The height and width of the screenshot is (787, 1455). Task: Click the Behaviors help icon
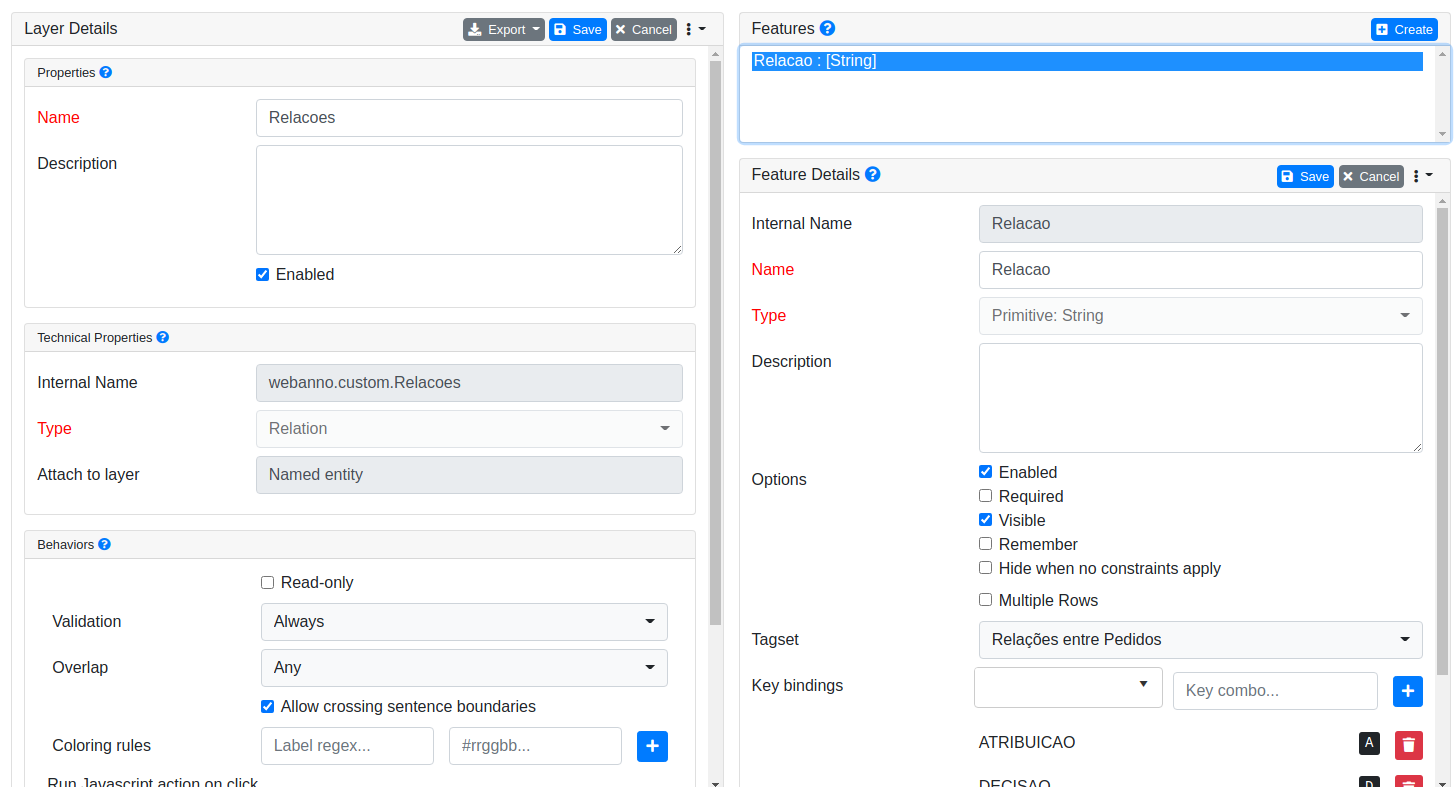pos(105,545)
